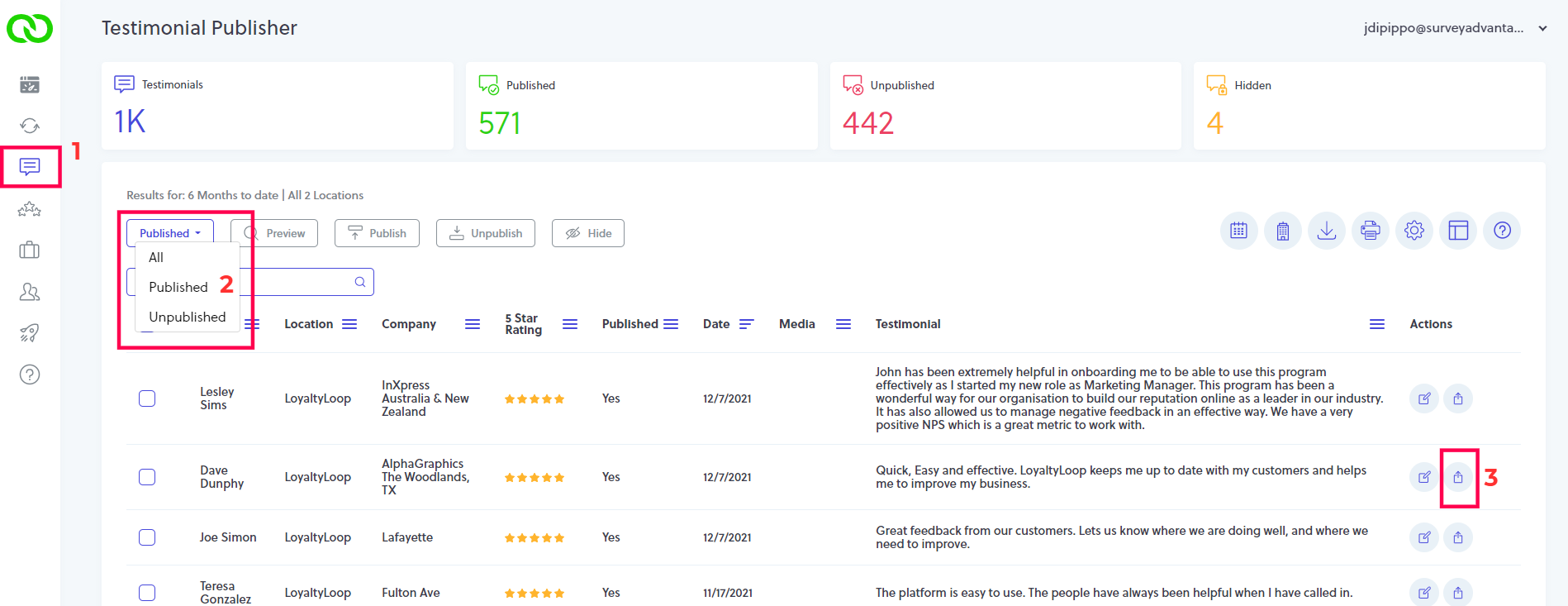Viewport: 1568px width, 606px height.
Task: Click the search magnifier icon in search box
Action: point(360,282)
